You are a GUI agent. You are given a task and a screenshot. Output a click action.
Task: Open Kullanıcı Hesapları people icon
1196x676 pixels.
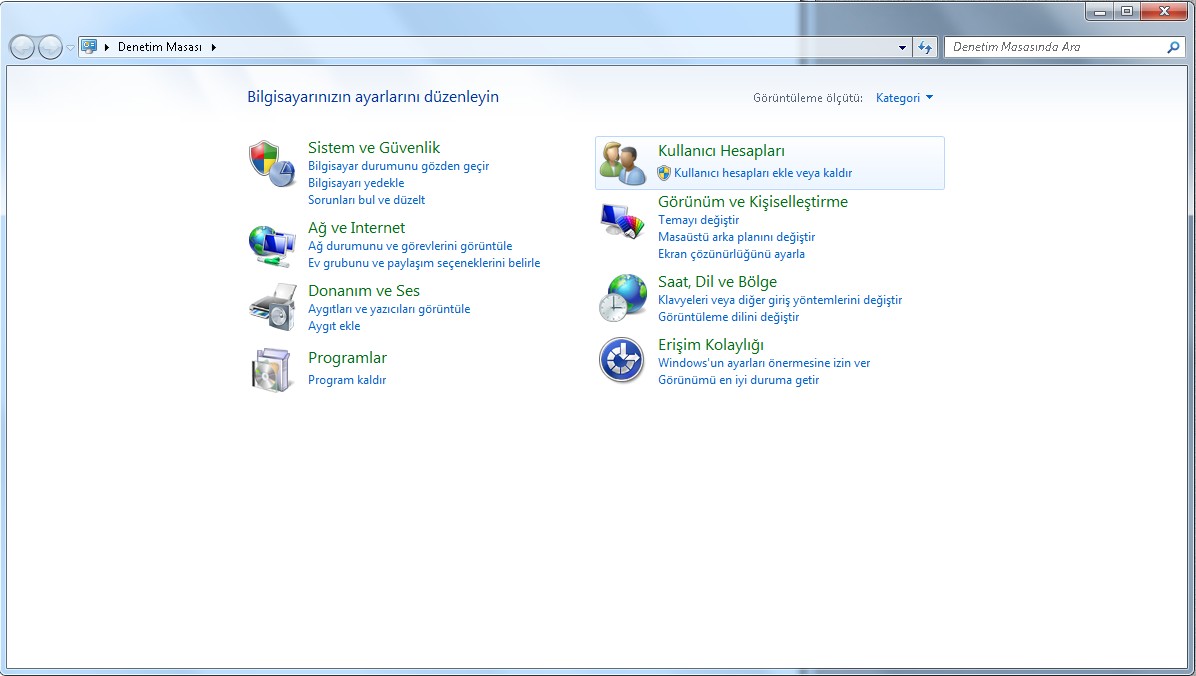click(622, 163)
